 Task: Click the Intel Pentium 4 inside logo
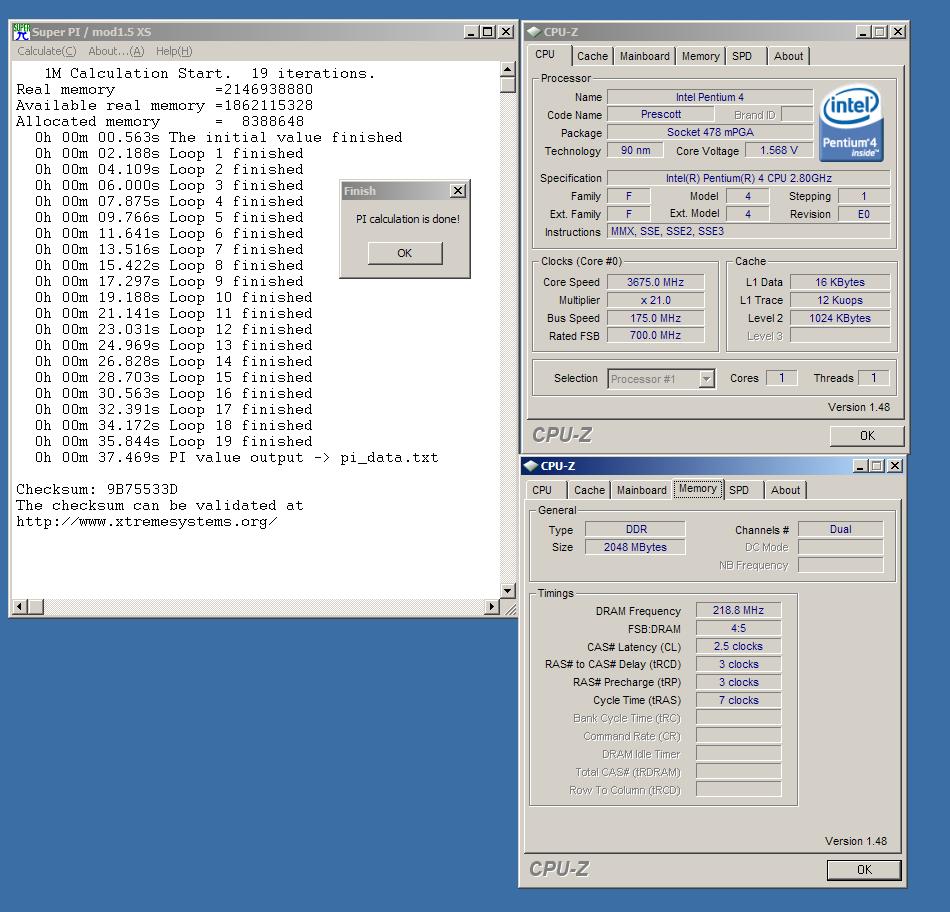coord(851,122)
